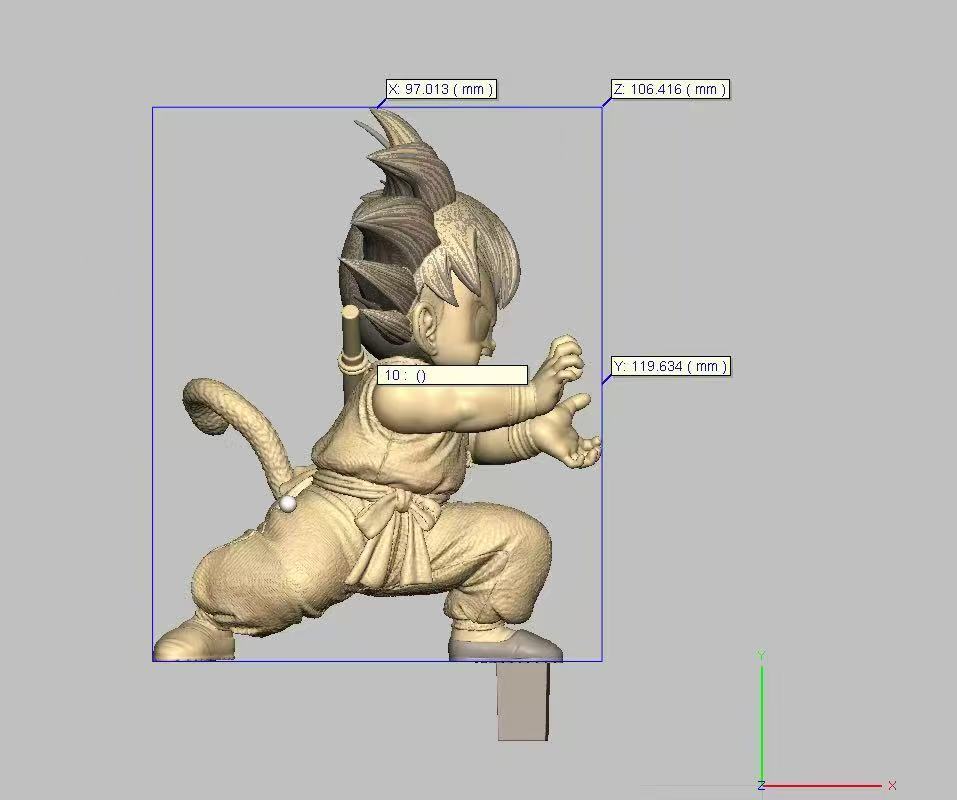Select the white sphere marker on the tail

click(288, 504)
